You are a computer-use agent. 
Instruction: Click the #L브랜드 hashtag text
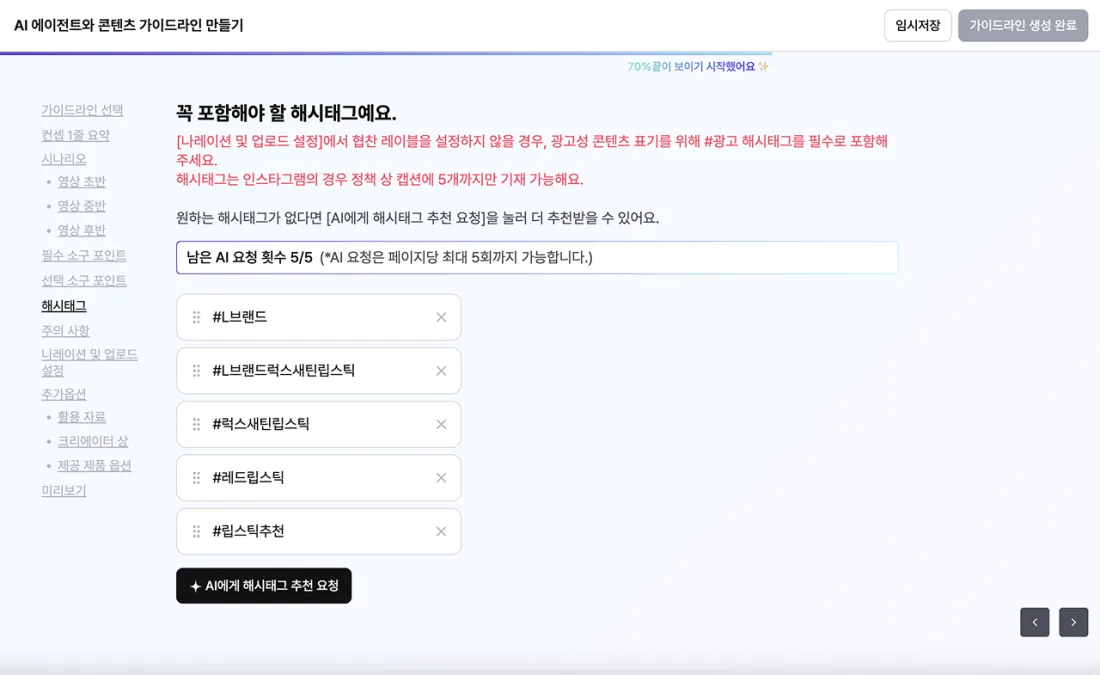(x=240, y=317)
